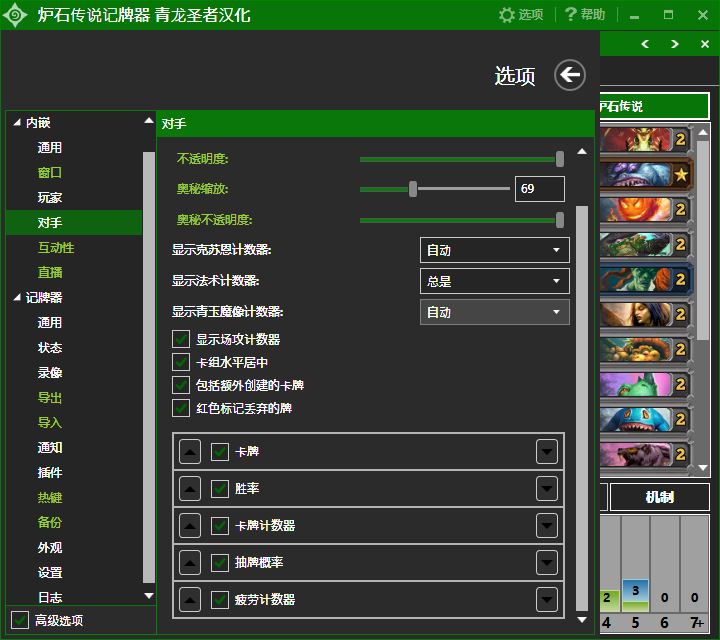The image size is (720, 640).
Task: Toggle 高级选项 checkbox
Action: (20, 620)
